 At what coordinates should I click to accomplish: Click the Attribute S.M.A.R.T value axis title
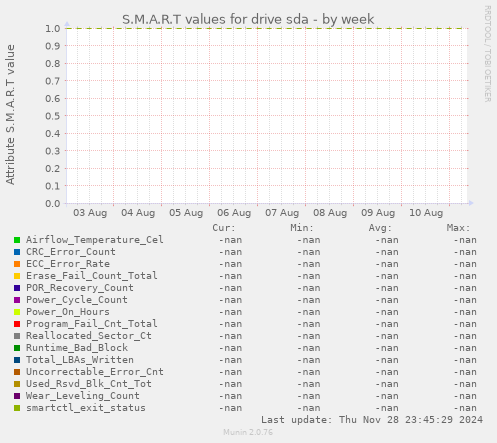click(10, 115)
